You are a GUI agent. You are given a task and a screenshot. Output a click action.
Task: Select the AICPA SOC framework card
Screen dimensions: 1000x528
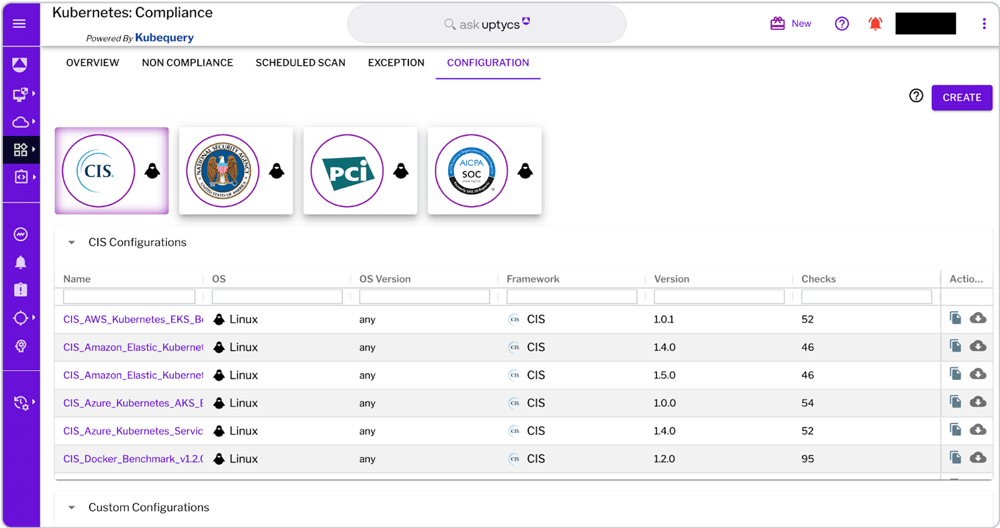pos(485,170)
